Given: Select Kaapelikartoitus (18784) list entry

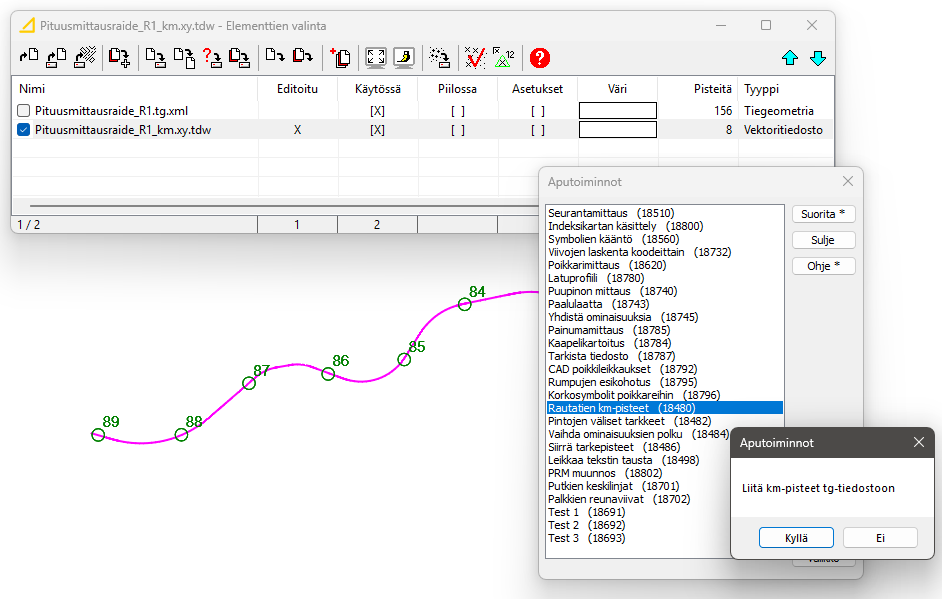Looking at the screenshot, I should 608,343.
